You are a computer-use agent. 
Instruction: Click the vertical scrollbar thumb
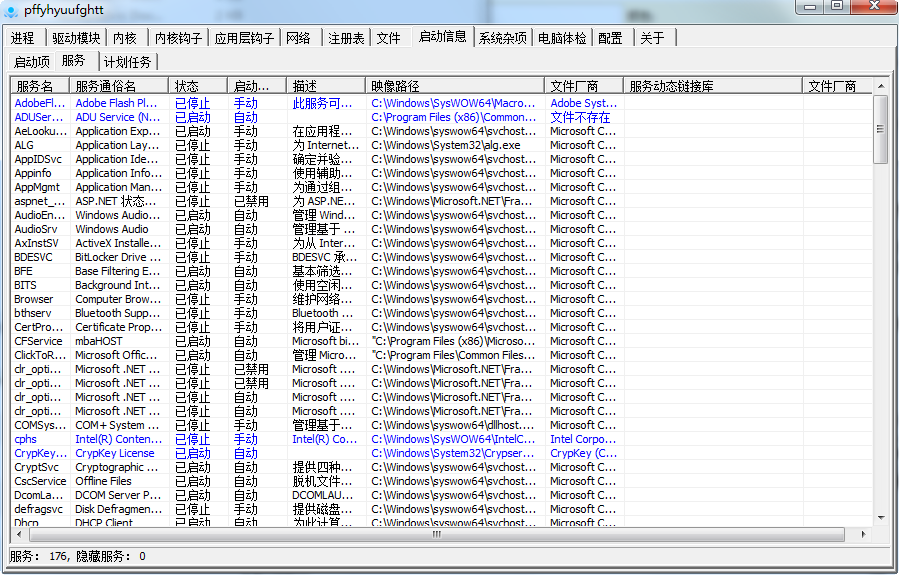[x=880, y=130]
